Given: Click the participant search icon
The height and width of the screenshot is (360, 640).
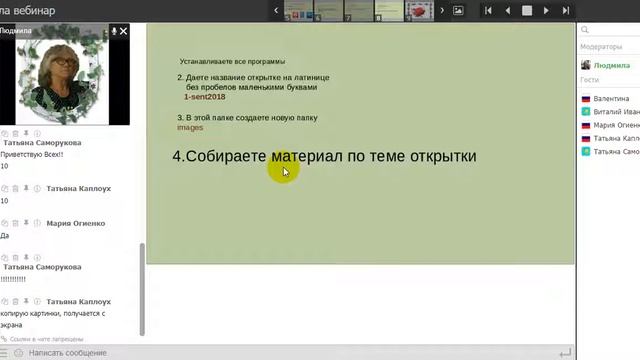Looking at the screenshot, I should coord(585,30).
